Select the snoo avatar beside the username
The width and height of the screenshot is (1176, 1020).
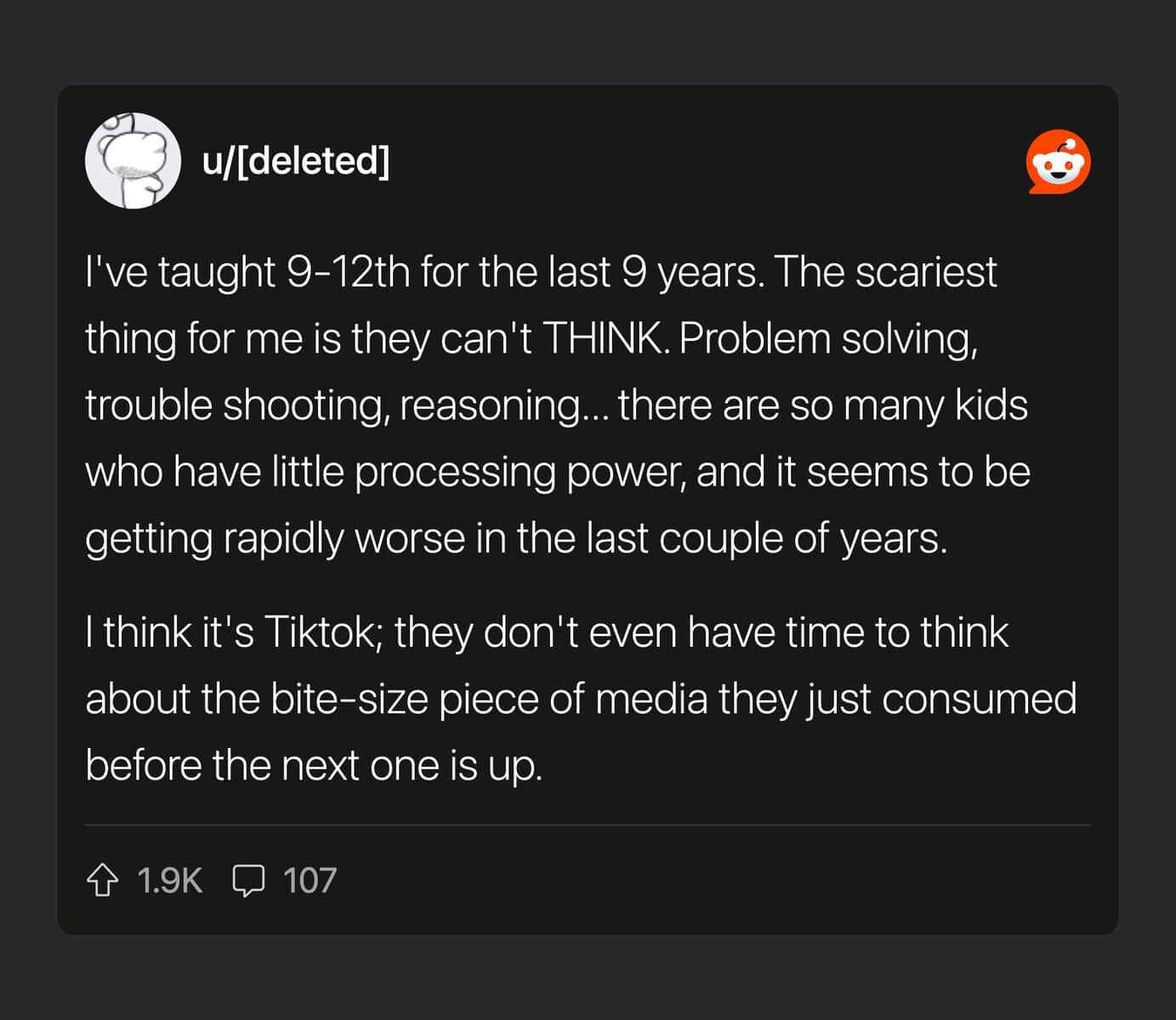(134, 161)
